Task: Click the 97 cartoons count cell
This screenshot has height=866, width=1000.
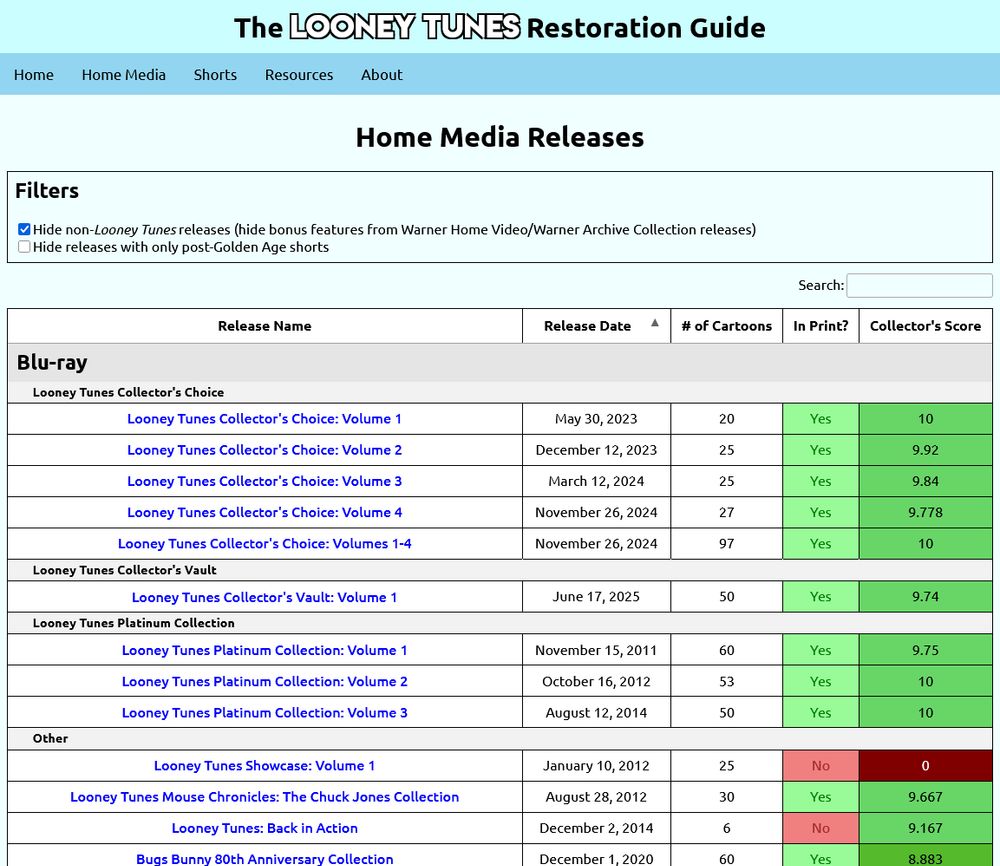Action: [x=726, y=544]
